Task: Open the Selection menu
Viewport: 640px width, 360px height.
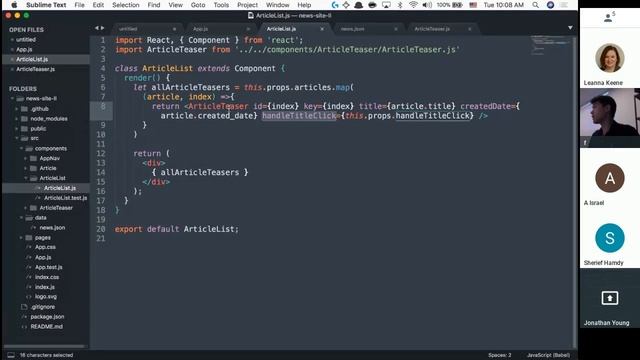Action: [x=126, y=5]
